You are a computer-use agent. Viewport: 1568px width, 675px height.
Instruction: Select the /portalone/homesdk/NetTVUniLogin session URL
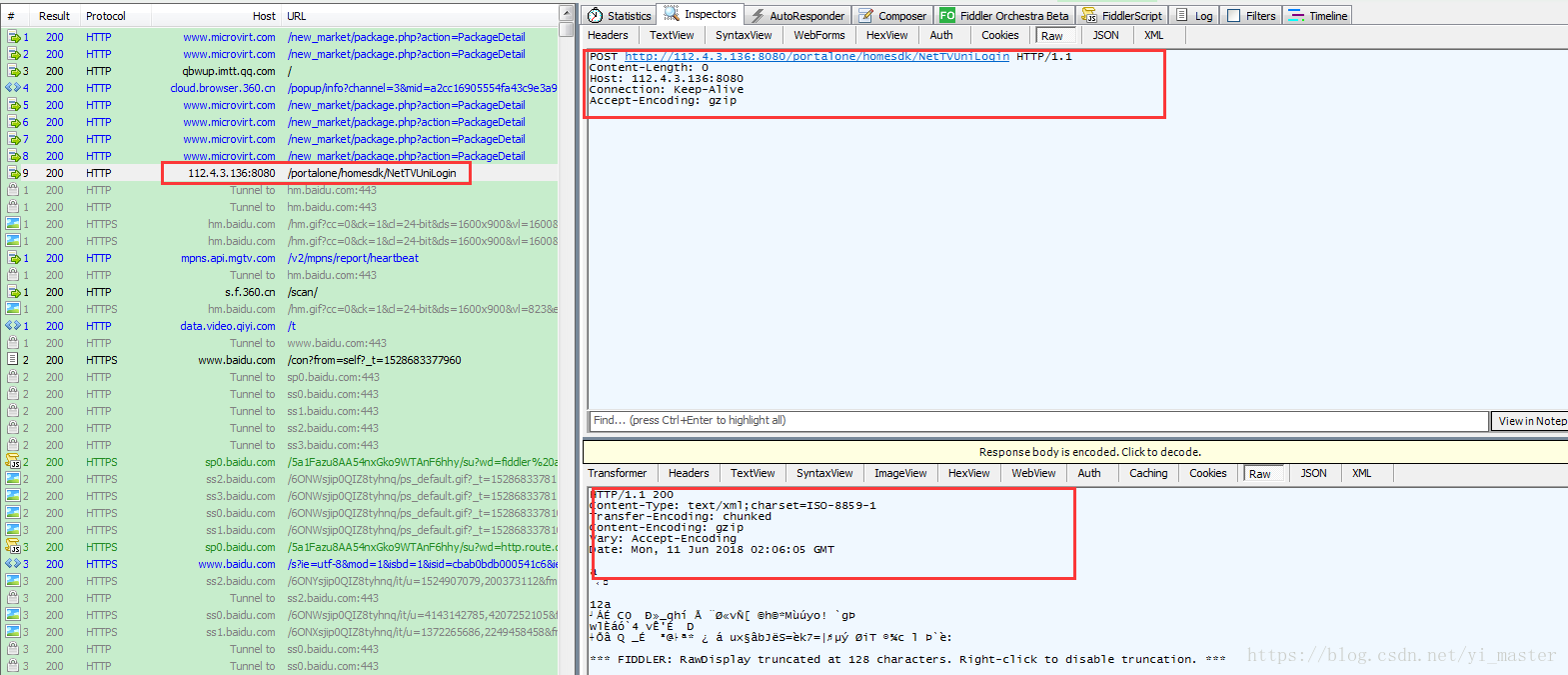tap(372, 173)
